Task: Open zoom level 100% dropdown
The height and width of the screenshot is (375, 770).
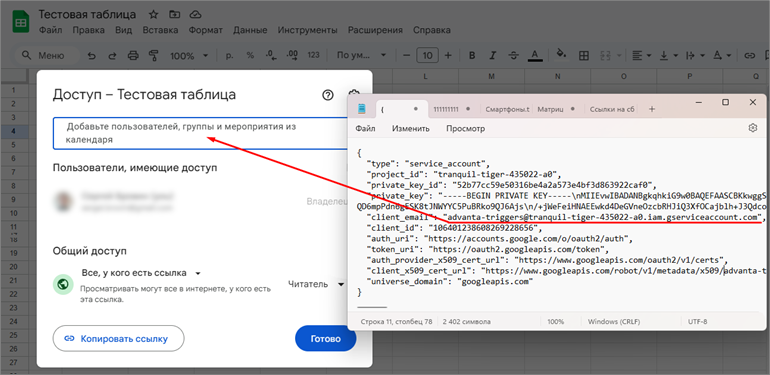Action: click(x=189, y=56)
